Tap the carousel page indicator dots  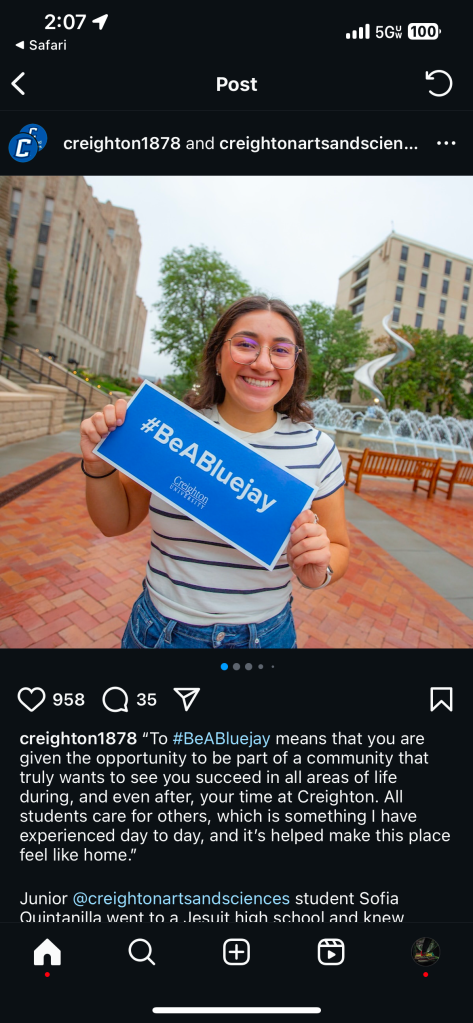(x=247, y=667)
